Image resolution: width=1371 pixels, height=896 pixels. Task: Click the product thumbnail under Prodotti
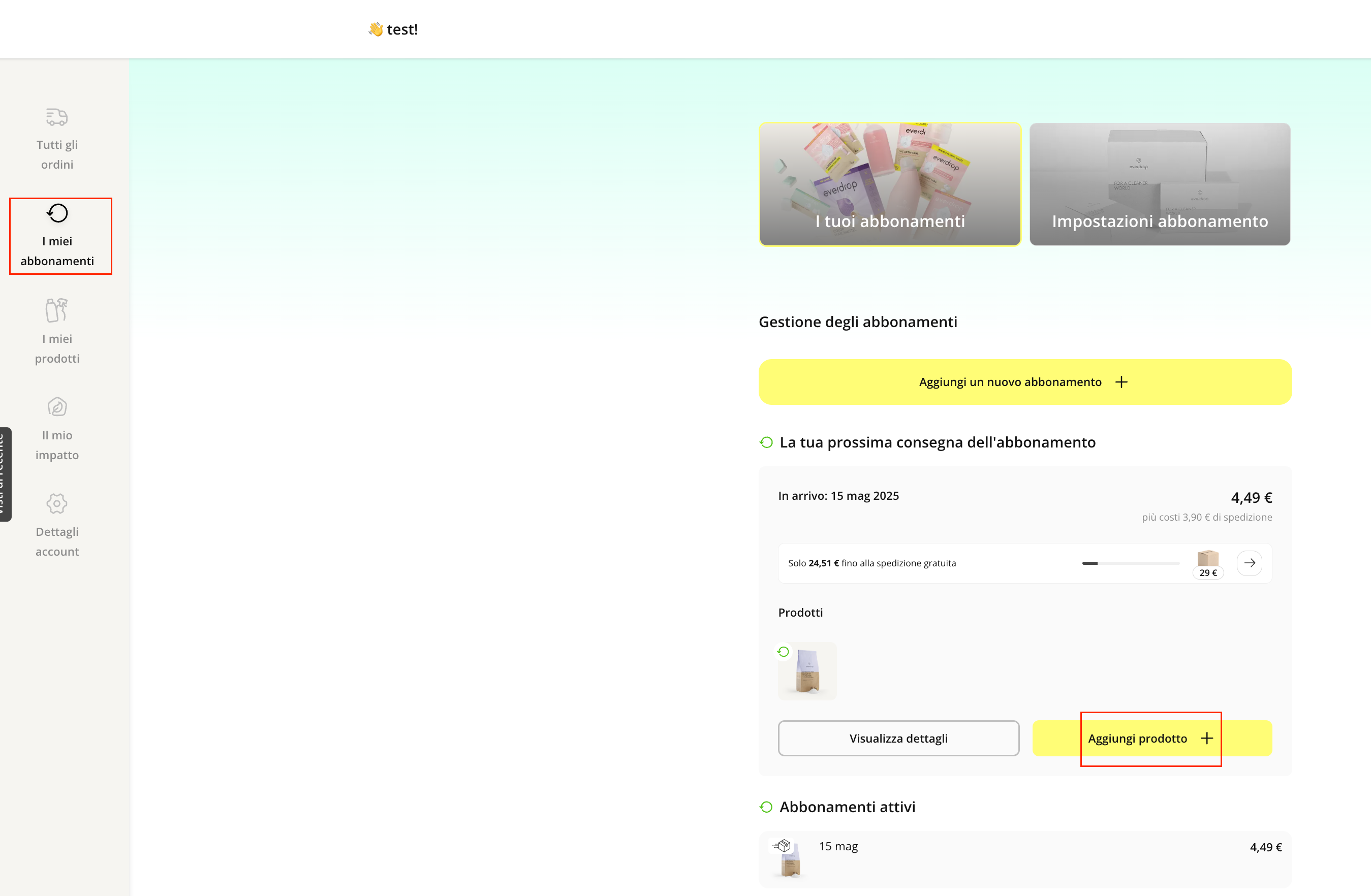(x=807, y=671)
